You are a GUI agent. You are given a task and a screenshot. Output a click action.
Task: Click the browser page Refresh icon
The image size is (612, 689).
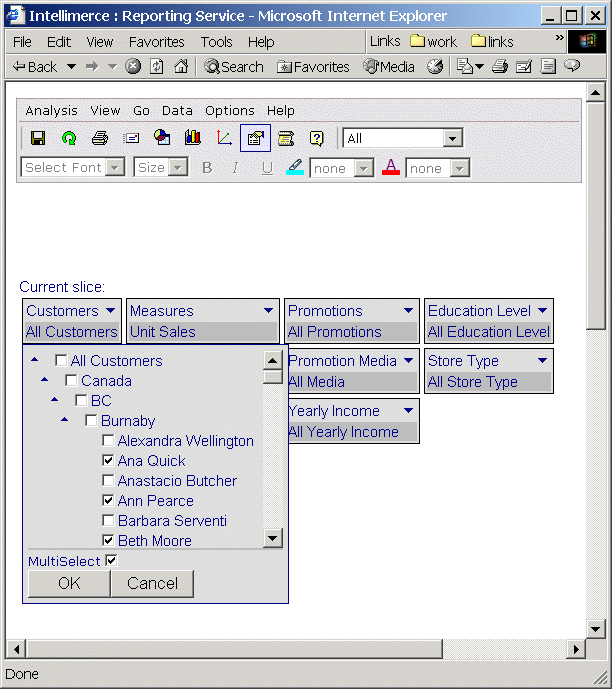click(x=157, y=67)
